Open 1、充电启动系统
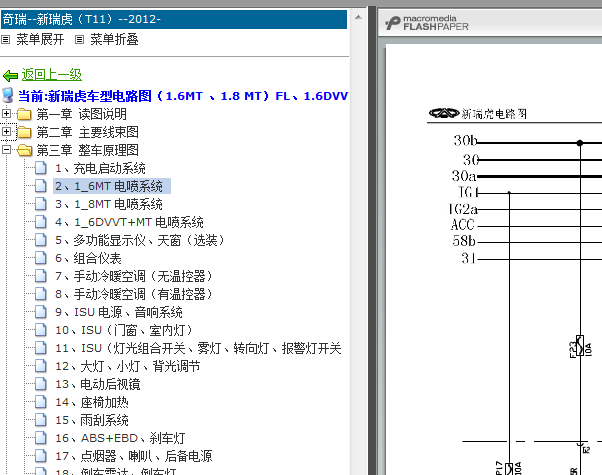 point(100,168)
